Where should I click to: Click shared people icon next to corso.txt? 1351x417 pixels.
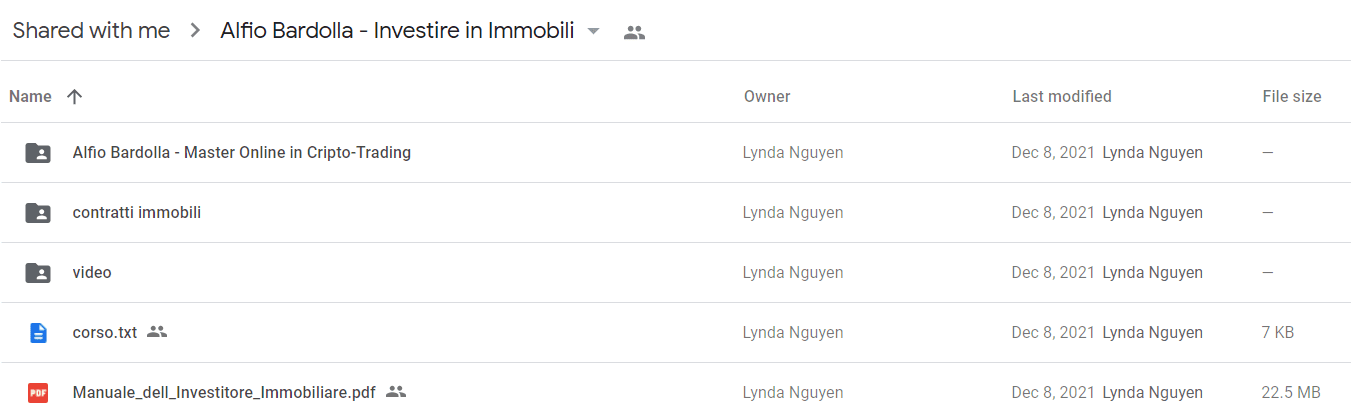[x=156, y=332]
